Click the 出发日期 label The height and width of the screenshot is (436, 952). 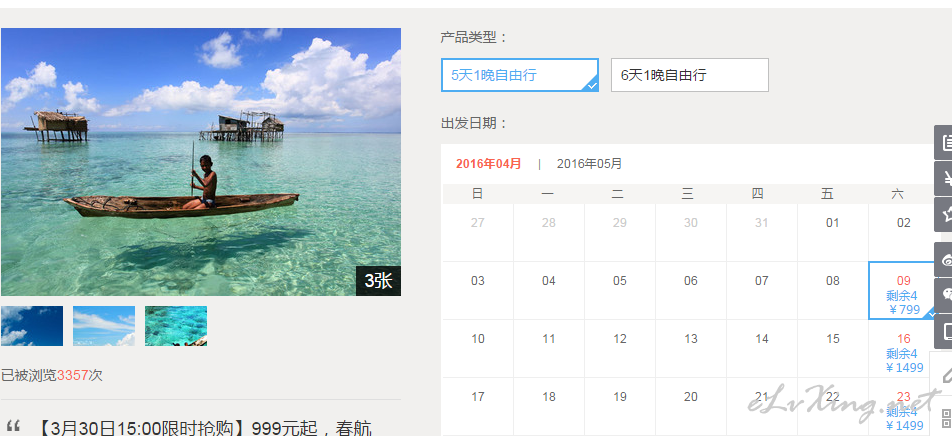tap(474, 123)
